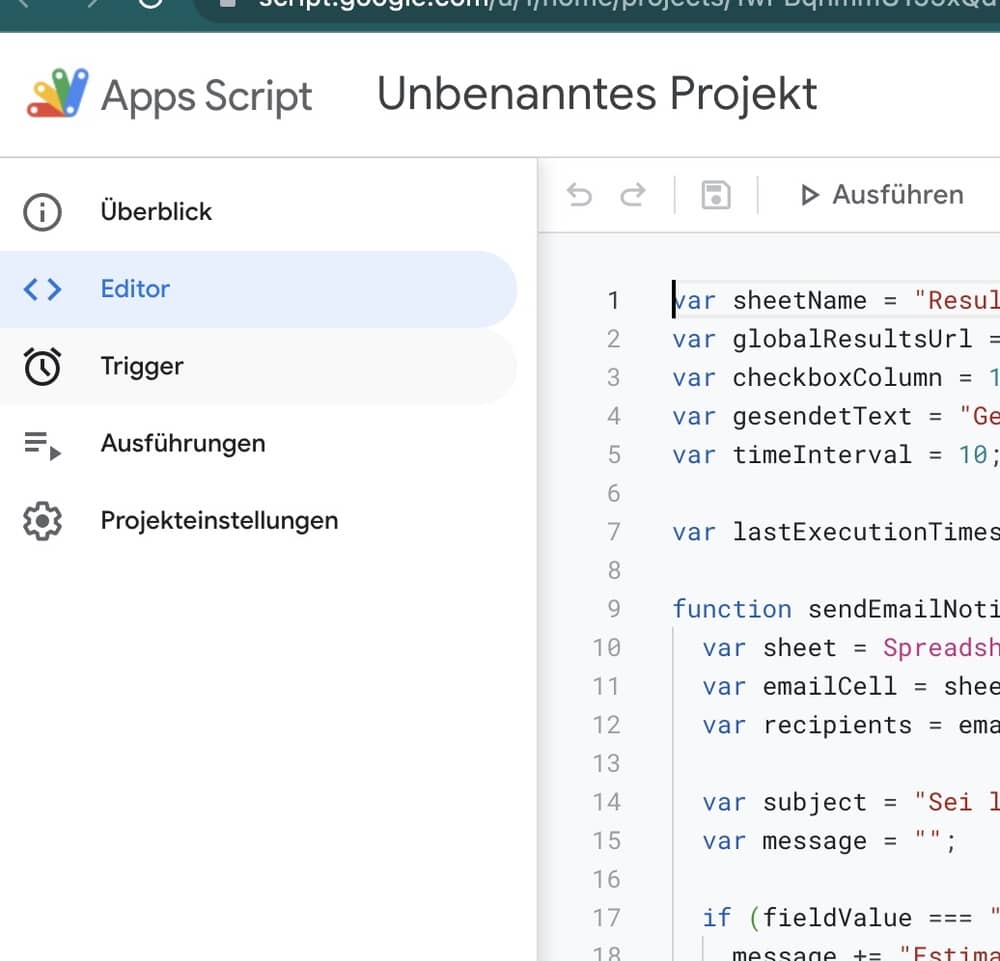The width and height of the screenshot is (1000, 961).
Task: Redo the edit using the toolbar arrow
Action: [633, 194]
